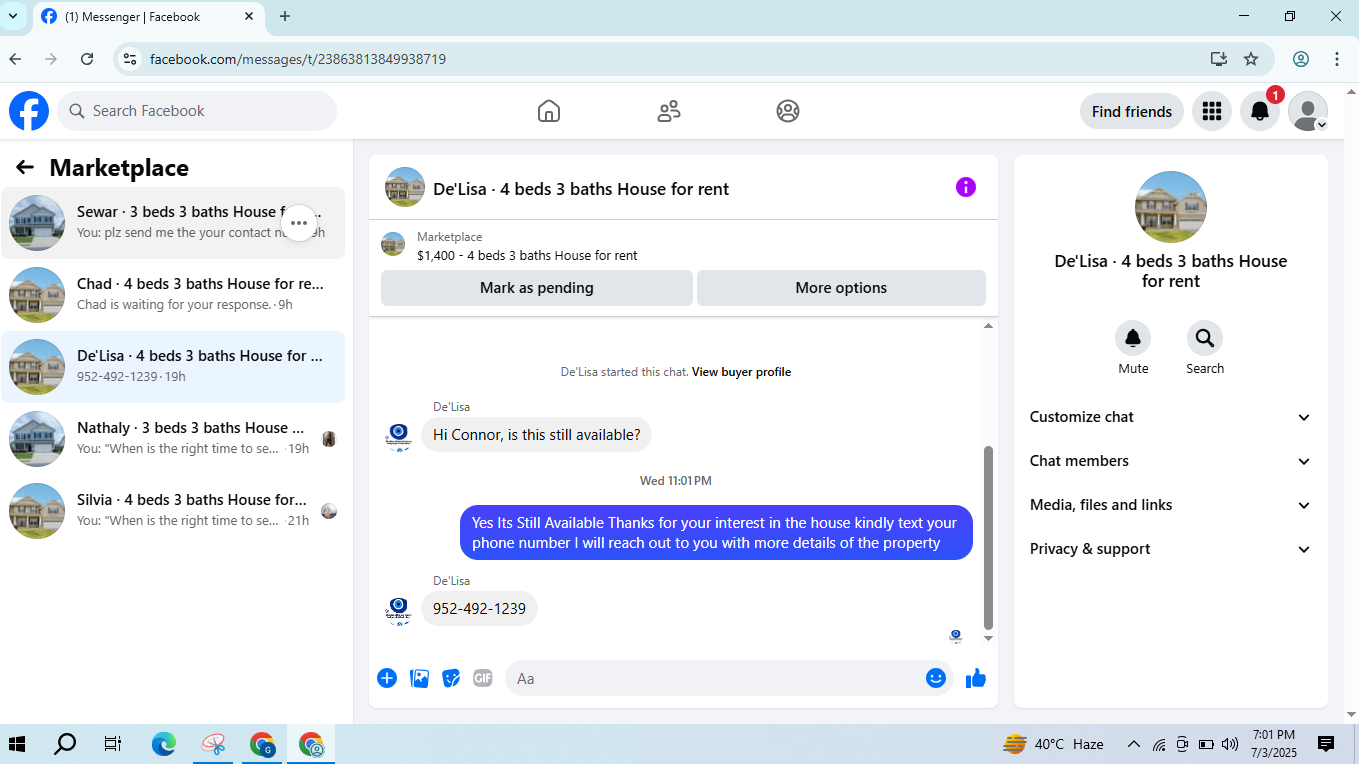This screenshot has height=764, width=1359.
Task: Click the Hi Connor, is this still available message
Action: [536, 434]
